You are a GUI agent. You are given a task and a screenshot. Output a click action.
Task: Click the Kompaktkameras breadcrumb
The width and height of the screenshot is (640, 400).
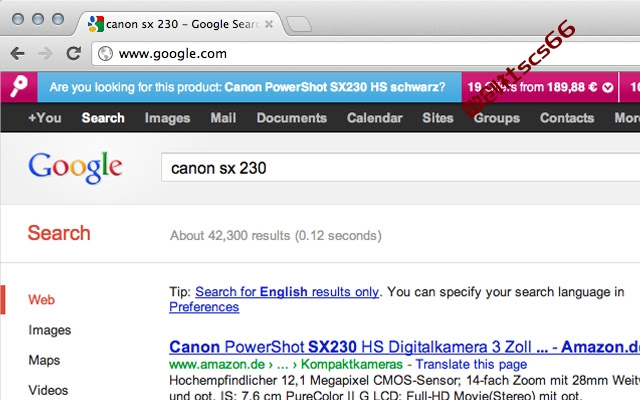(352, 364)
